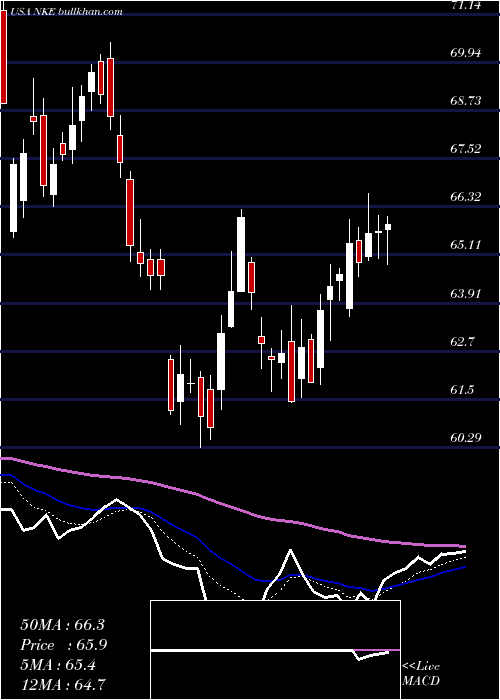Click the tall red candlestick at the chart's left edge
Viewport: 500px width, 700px height.
coord(4,57)
